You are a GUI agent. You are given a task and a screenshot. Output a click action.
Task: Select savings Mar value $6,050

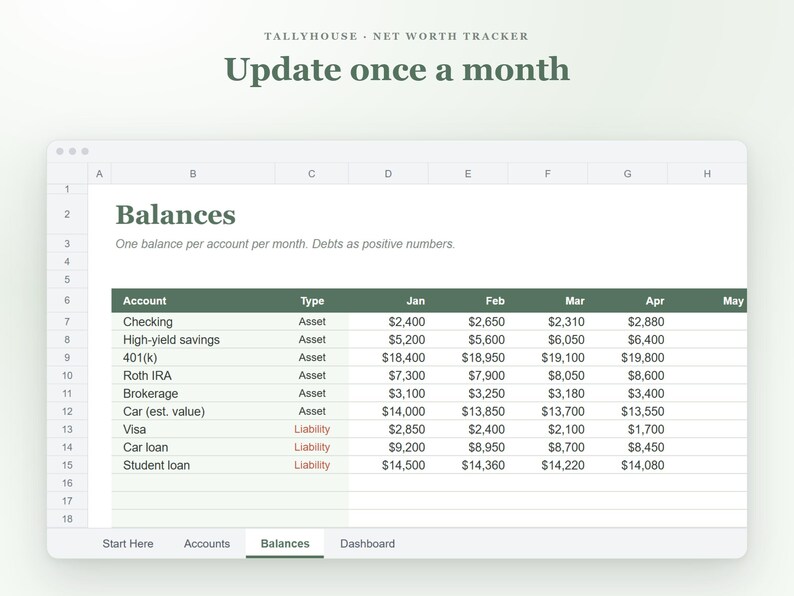coord(548,340)
